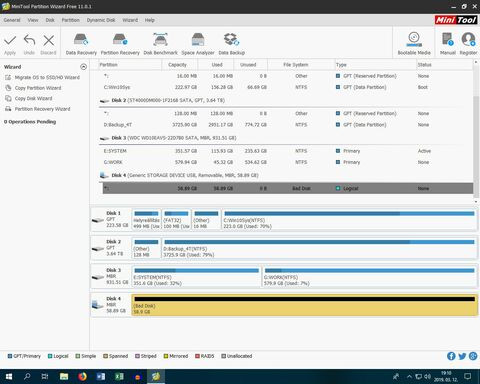
Task: Sort by Partition column header
Action: tap(130, 65)
